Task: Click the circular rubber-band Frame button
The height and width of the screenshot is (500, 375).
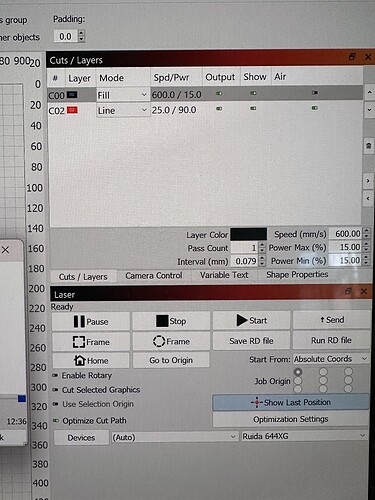Action: click(x=171, y=341)
